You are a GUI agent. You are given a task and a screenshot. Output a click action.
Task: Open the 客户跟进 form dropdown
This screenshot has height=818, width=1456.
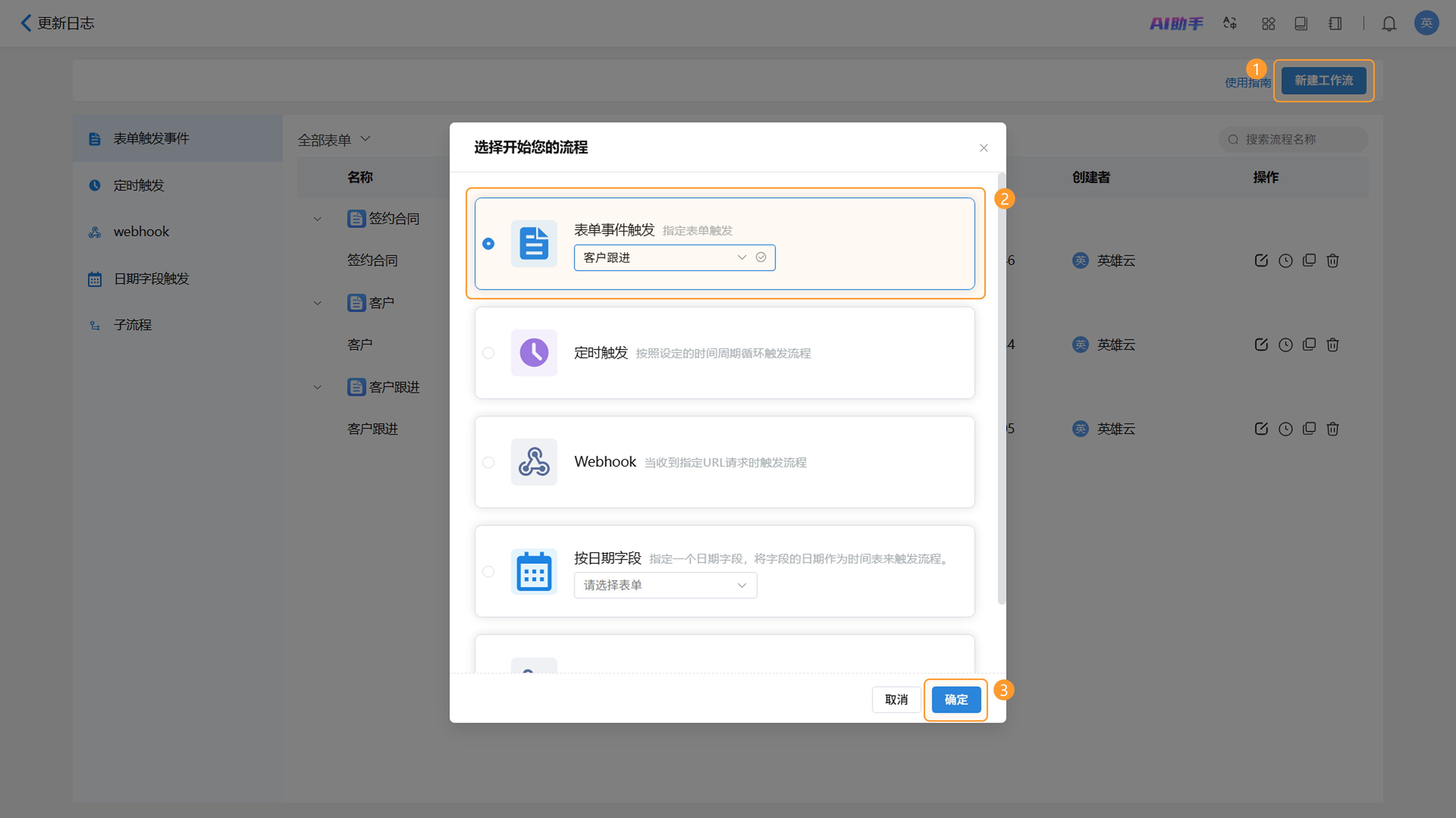(x=674, y=258)
